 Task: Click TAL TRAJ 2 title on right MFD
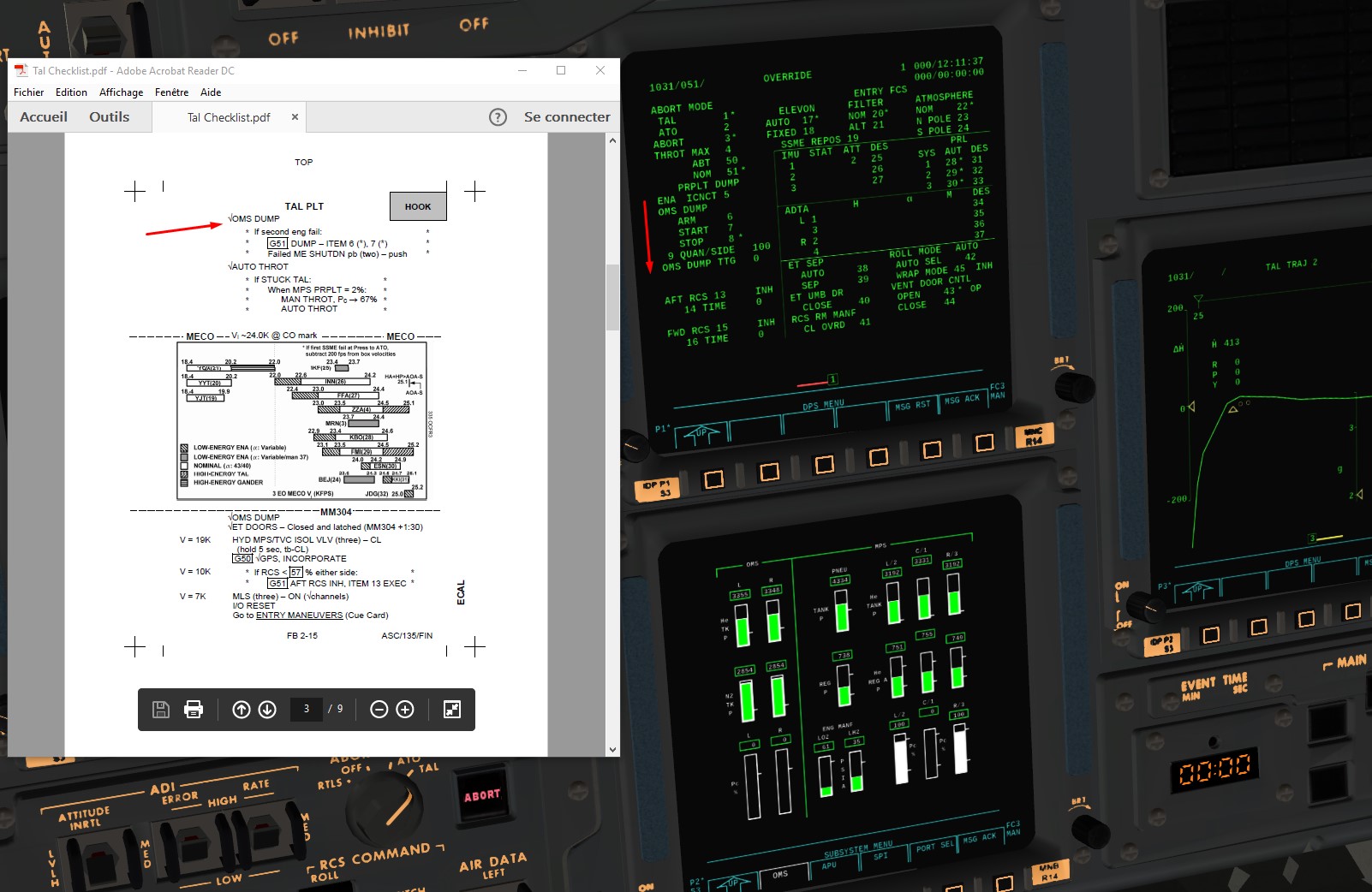[1291, 265]
